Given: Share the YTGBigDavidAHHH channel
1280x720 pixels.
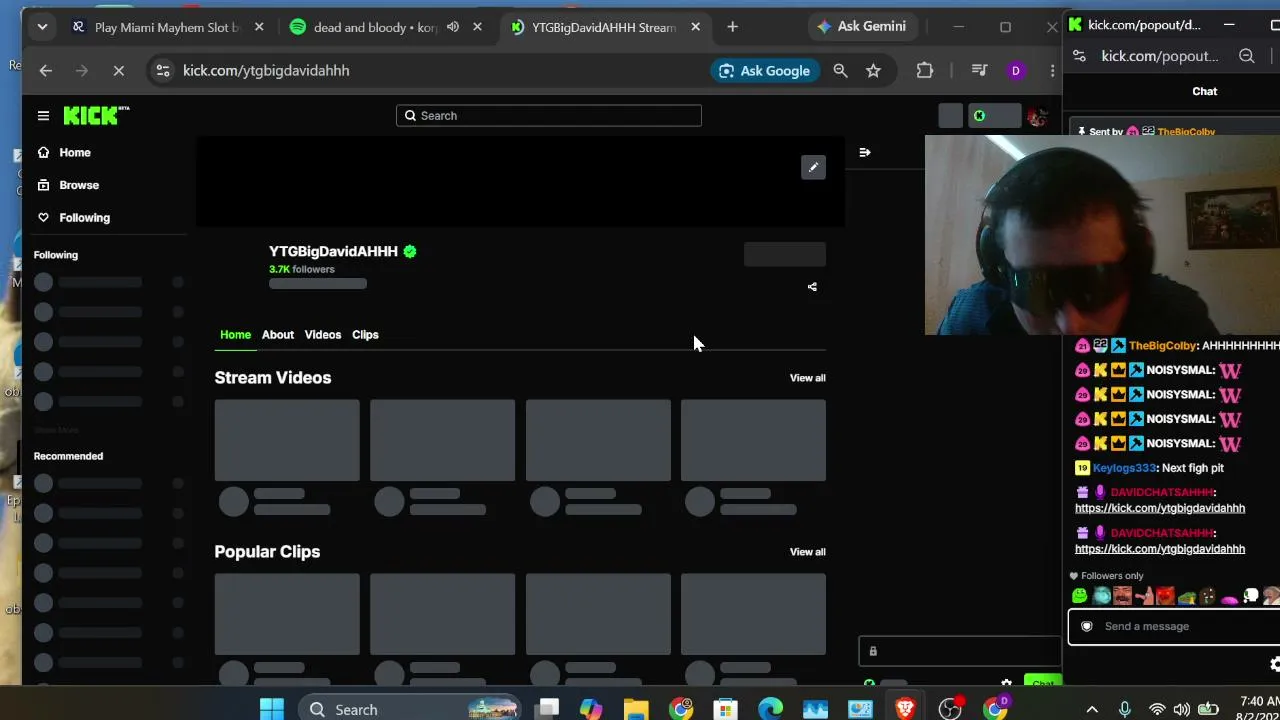Looking at the screenshot, I should point(812,287).
